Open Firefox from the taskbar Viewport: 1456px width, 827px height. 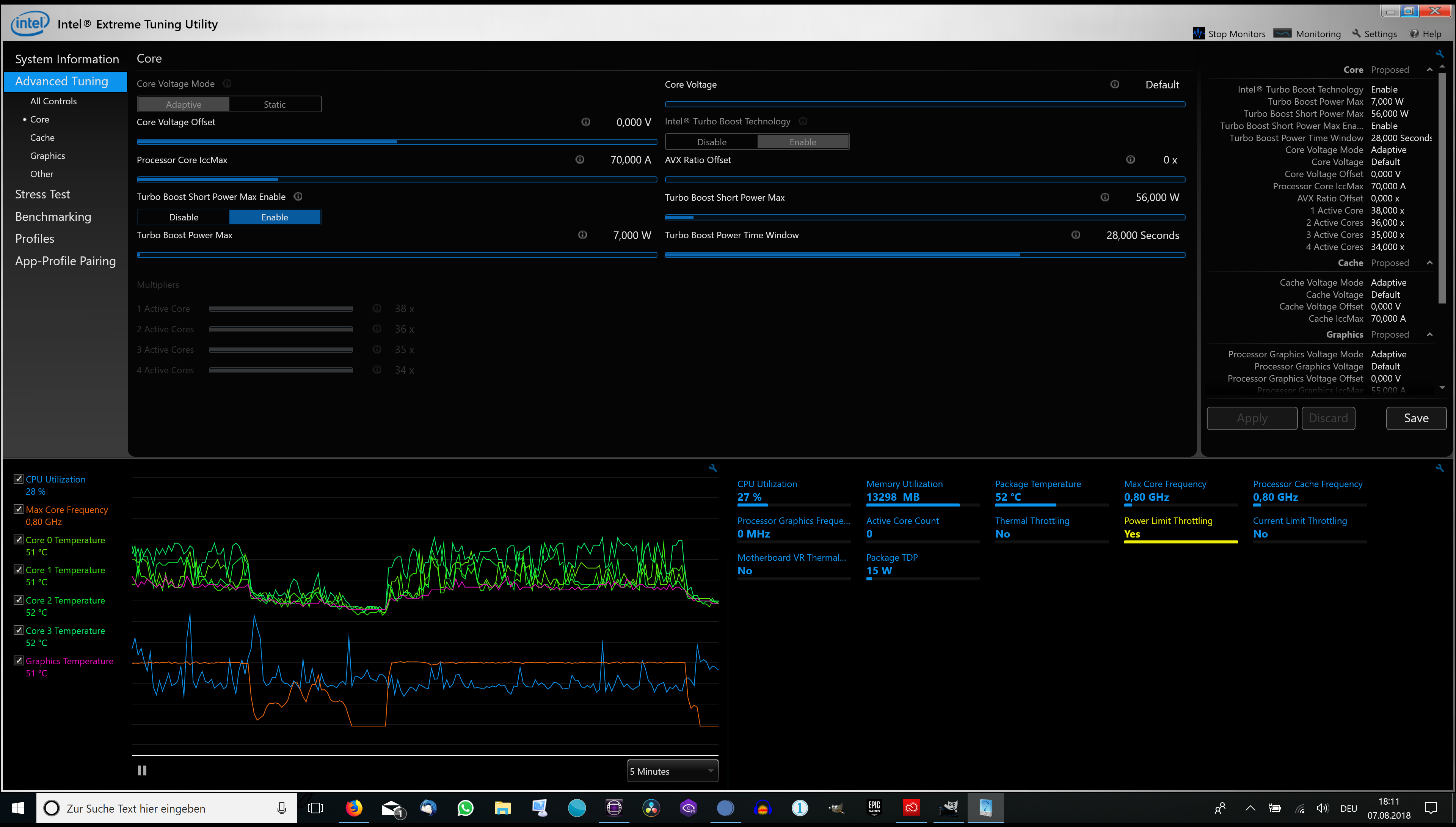tap(354, 808)
